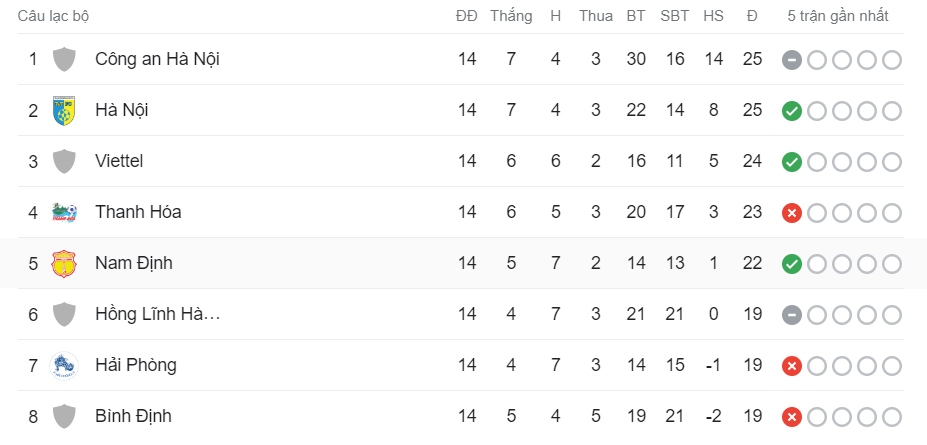
Task: Select the Bình Định team name
Action: tap(133, 416)
